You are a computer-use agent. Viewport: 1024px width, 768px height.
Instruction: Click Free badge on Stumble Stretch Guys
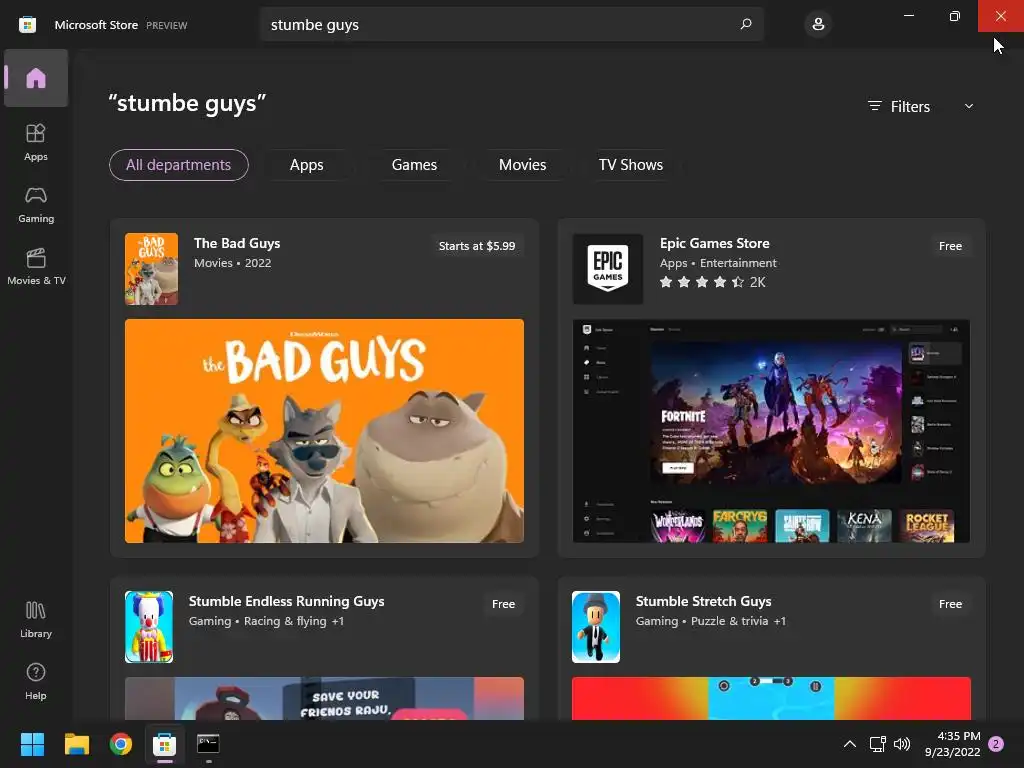pos(950,604)
